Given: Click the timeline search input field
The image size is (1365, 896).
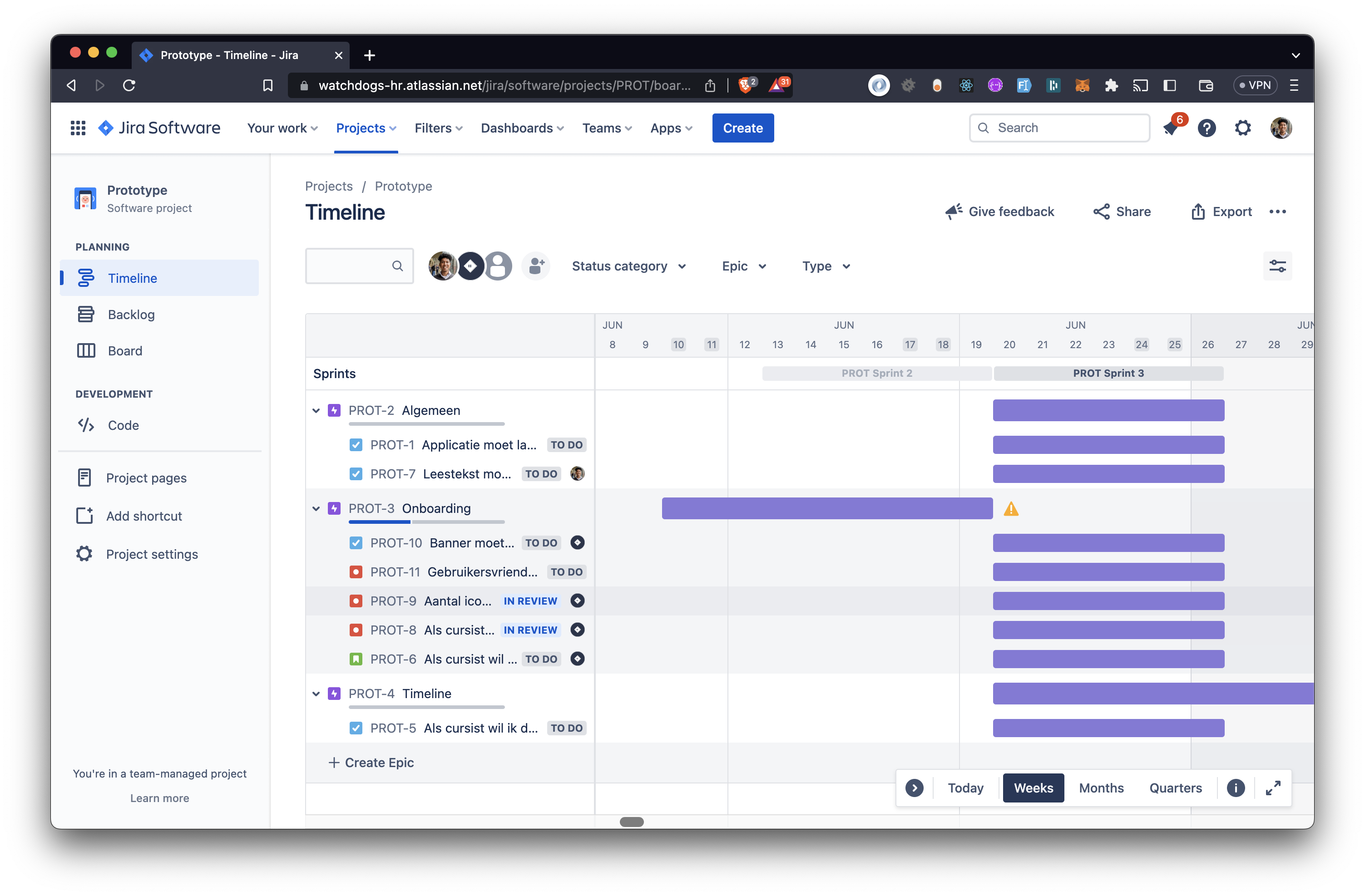Looking at the screenshot, I should pos(359,266).
